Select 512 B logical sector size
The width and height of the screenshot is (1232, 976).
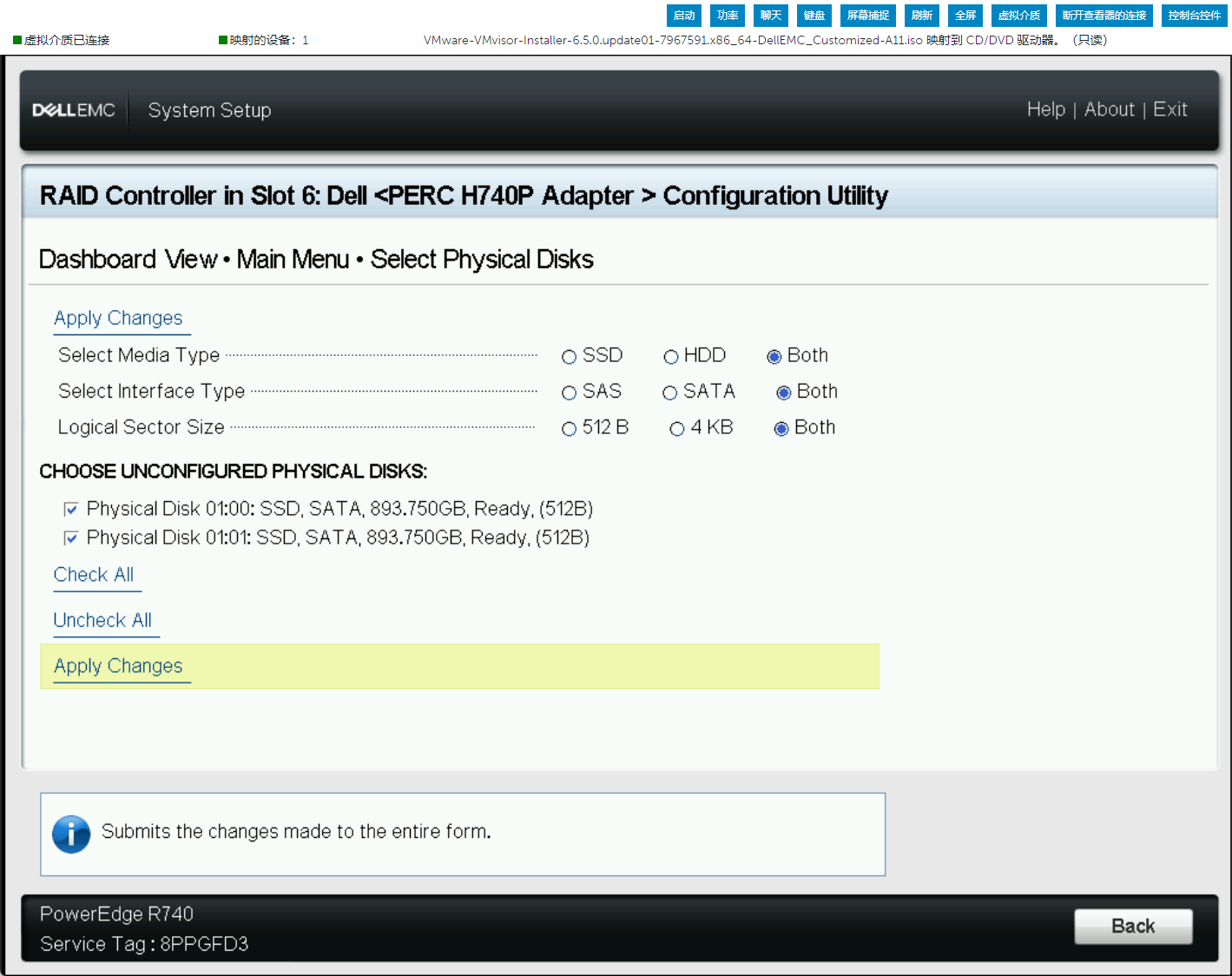(x=570, y=429)
